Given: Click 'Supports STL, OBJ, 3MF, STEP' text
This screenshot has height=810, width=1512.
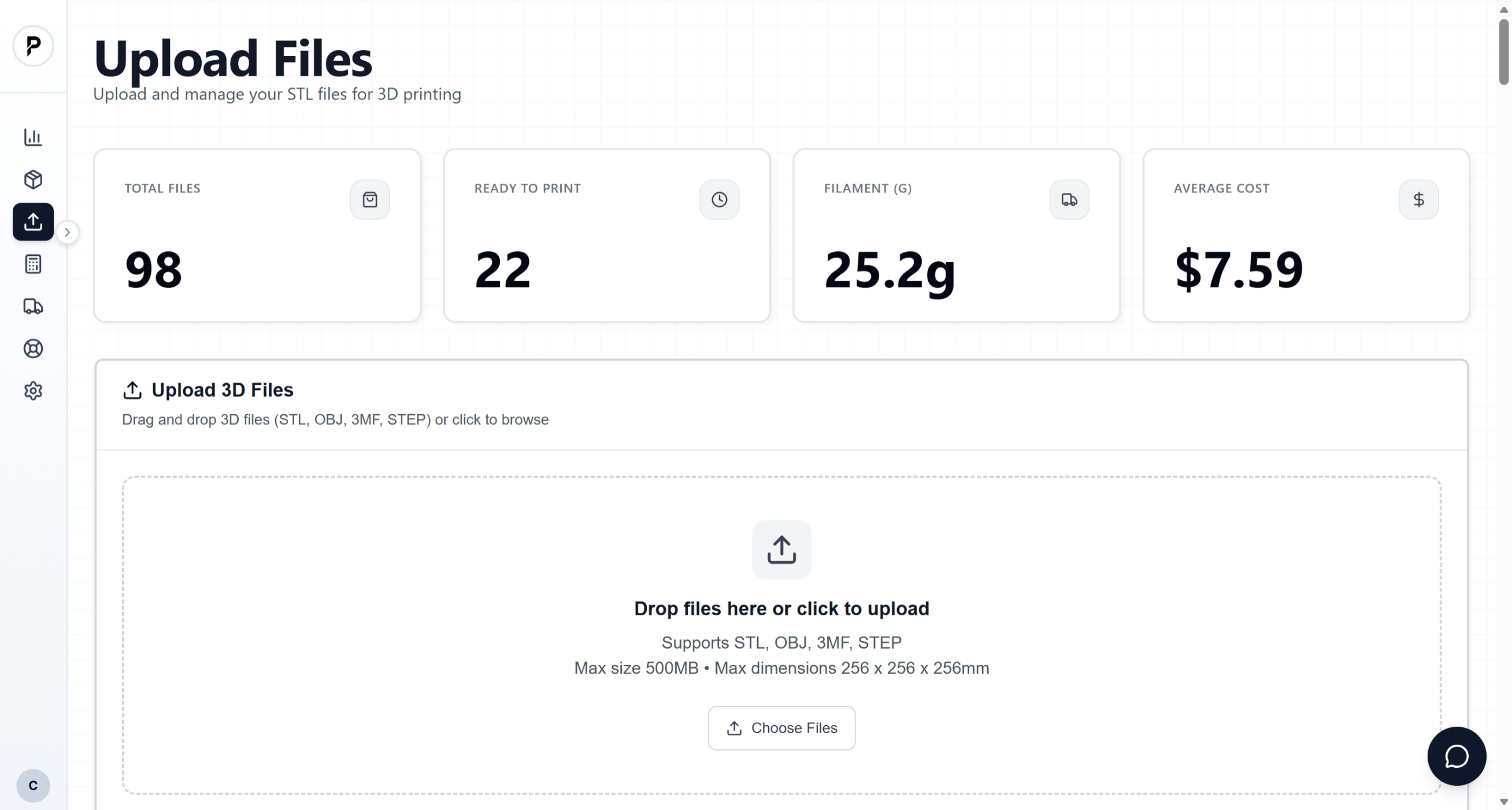Looking at the screenshot, I should click(781, 643).
